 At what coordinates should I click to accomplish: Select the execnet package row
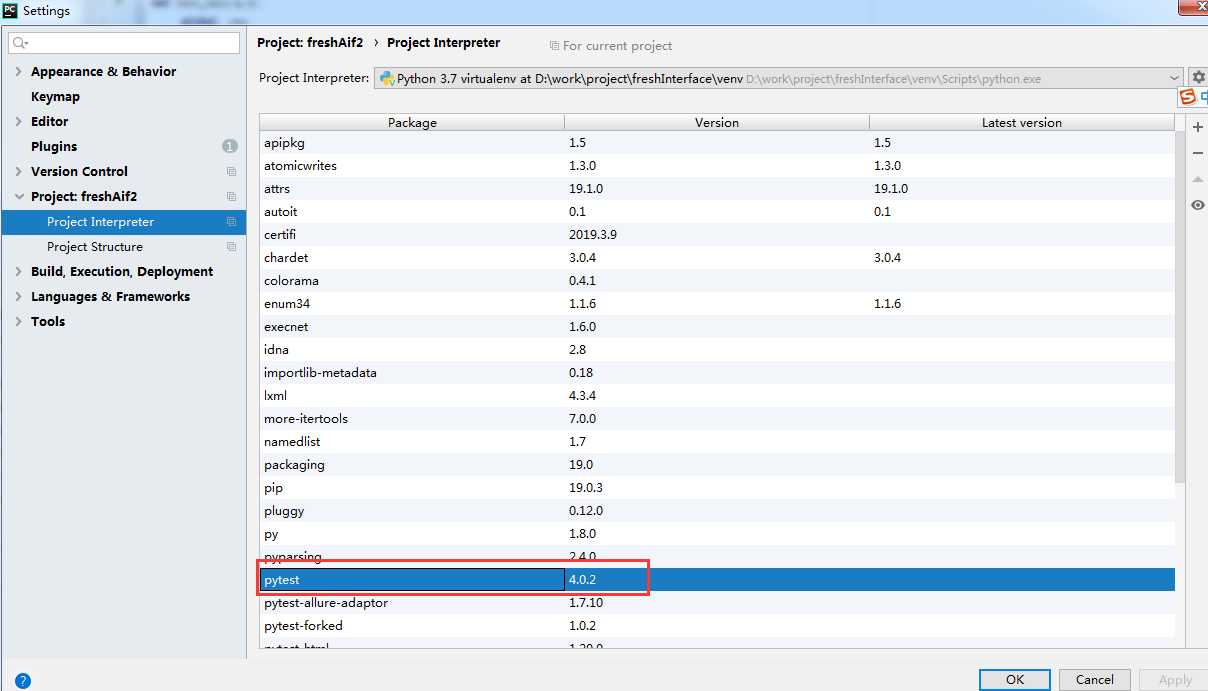coord(717,327)
